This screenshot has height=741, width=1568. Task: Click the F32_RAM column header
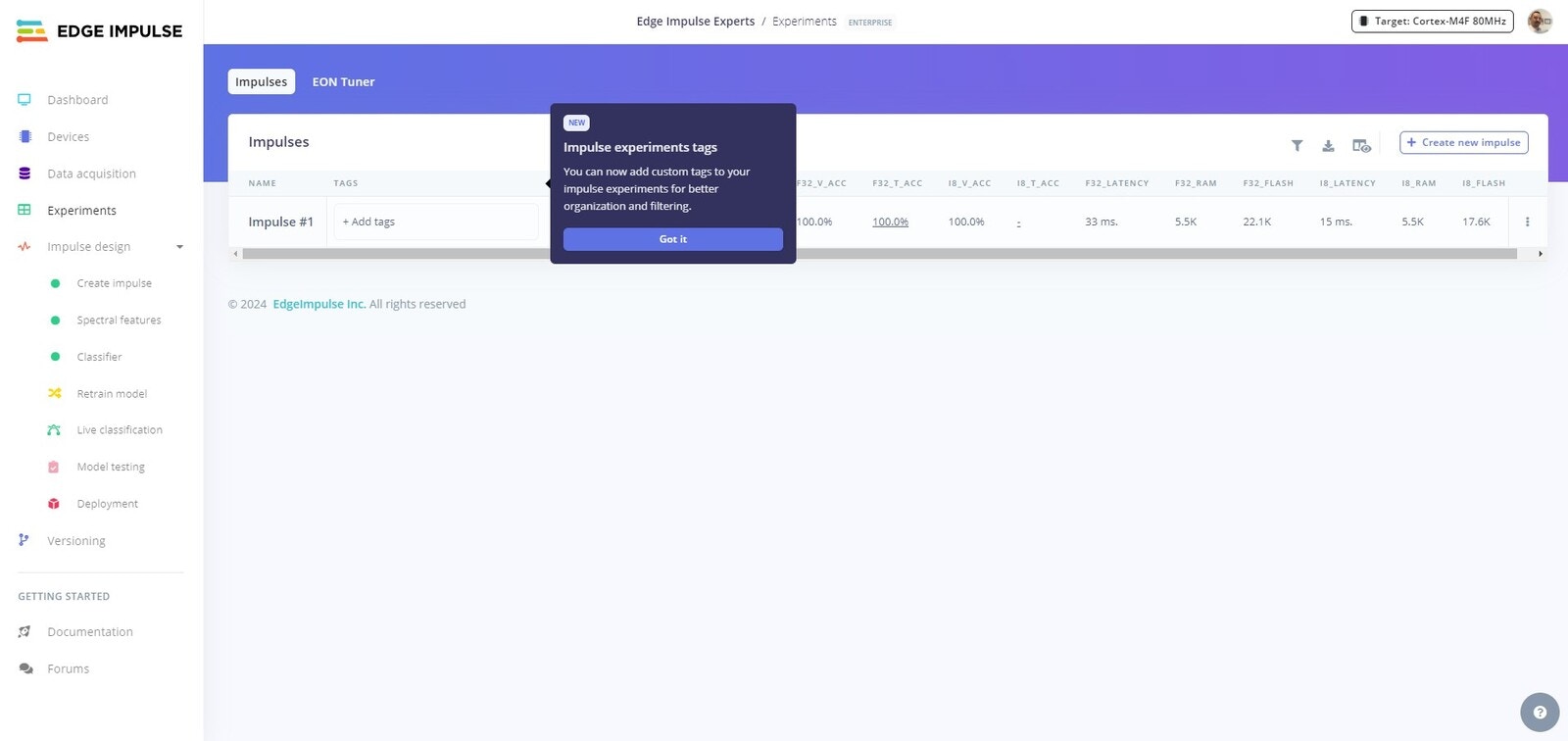coord(1196,183)
